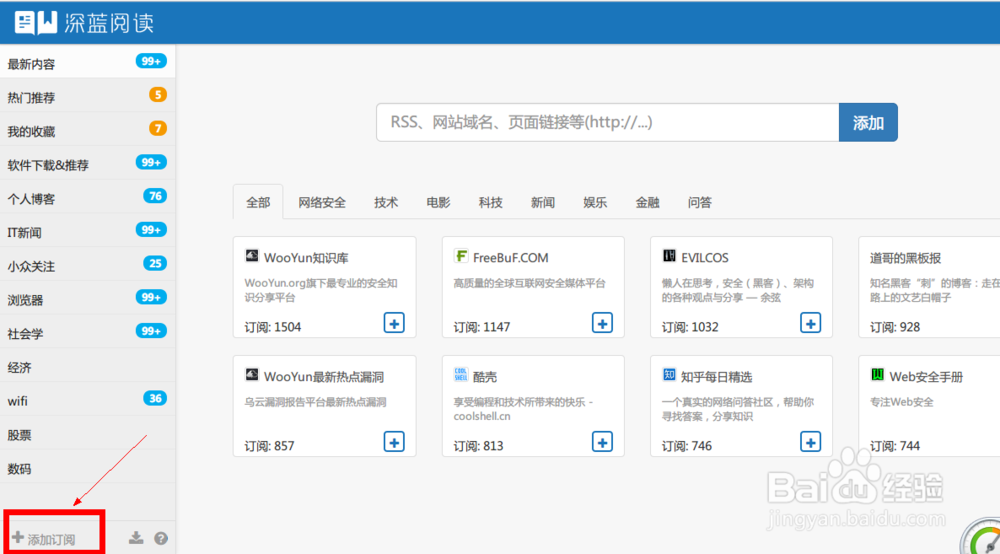Click EVILCOS favicon

tap(669, 256)
